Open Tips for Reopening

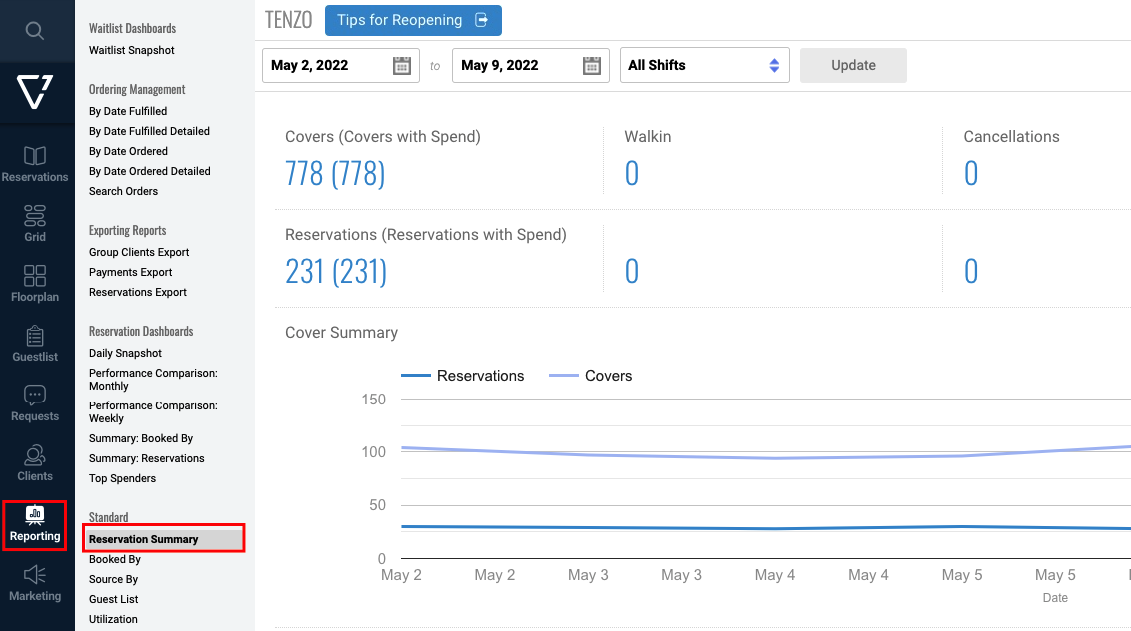point(412,20)
